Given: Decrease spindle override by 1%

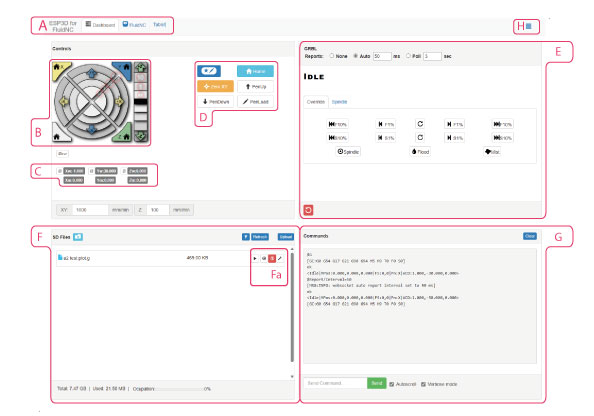Looking at the screenshot, I should pyautogui.click(x=386, y=138).
